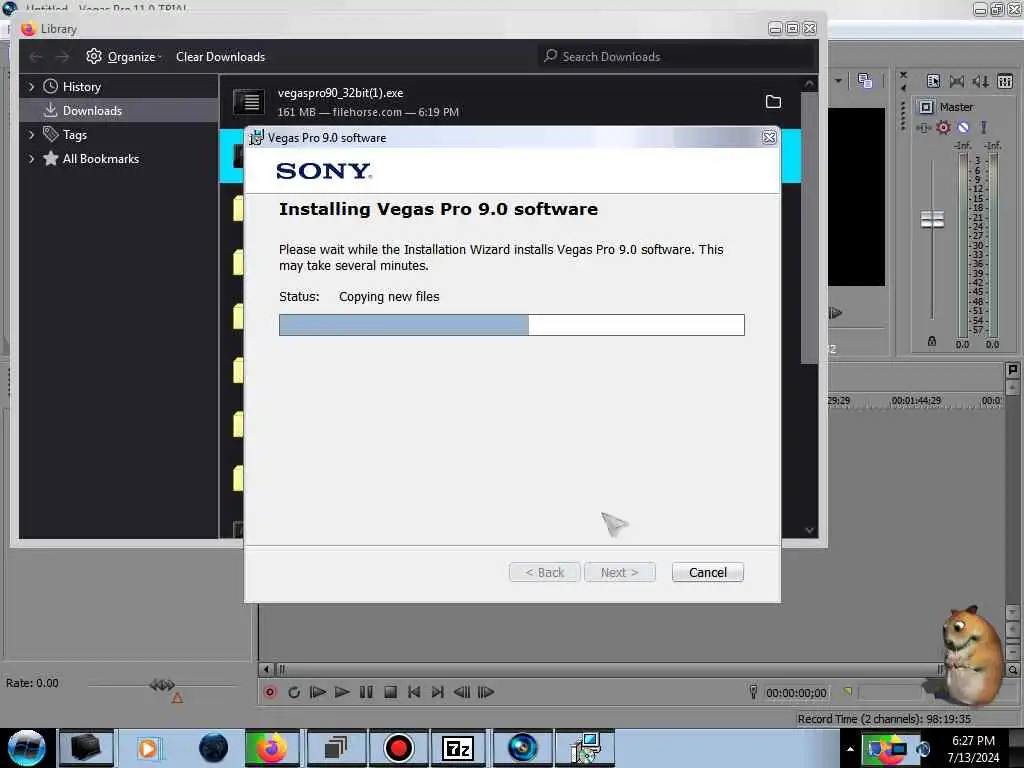Click Go to Start in Vegas transport
The height and width of the screenshot is (768, 1024).
pyautogui.click(x=414, y=692)
